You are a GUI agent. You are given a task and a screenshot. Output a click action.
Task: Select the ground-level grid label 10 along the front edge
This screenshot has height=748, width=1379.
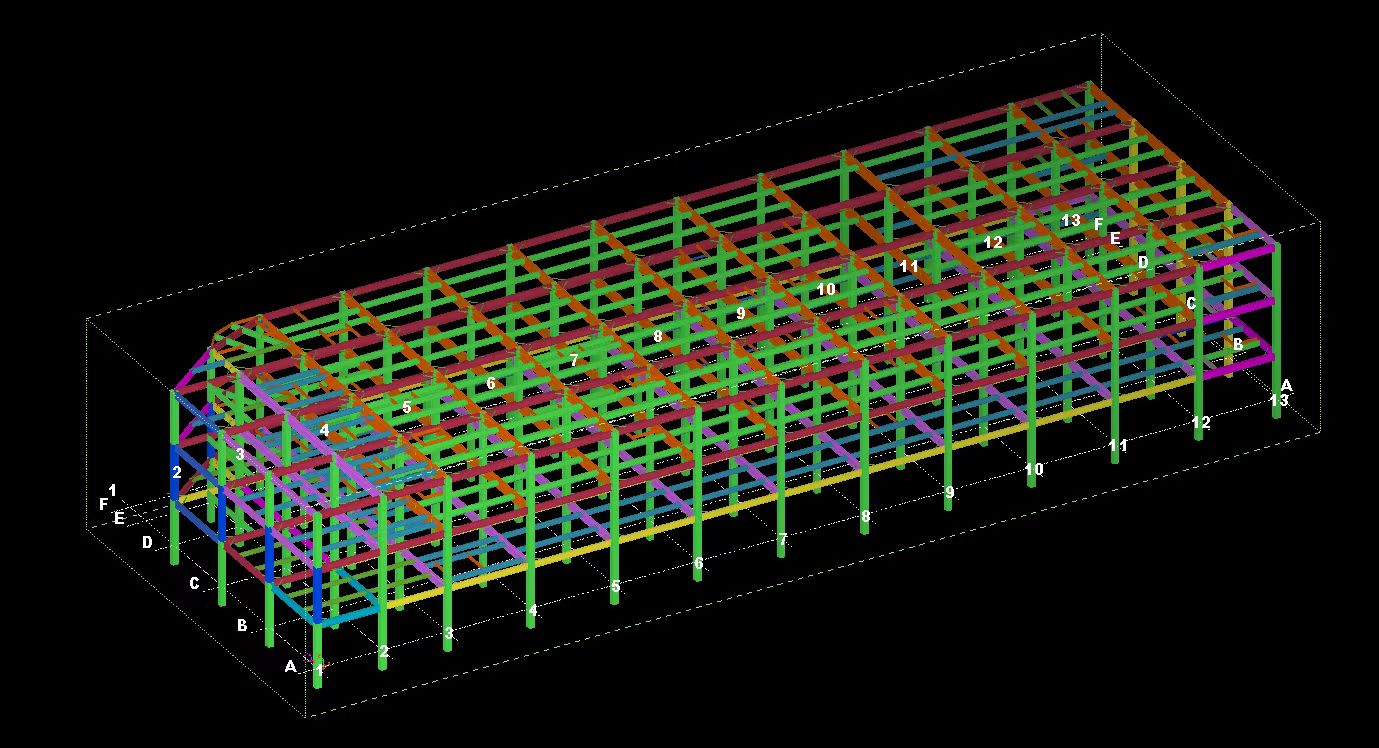[1034, 469]
